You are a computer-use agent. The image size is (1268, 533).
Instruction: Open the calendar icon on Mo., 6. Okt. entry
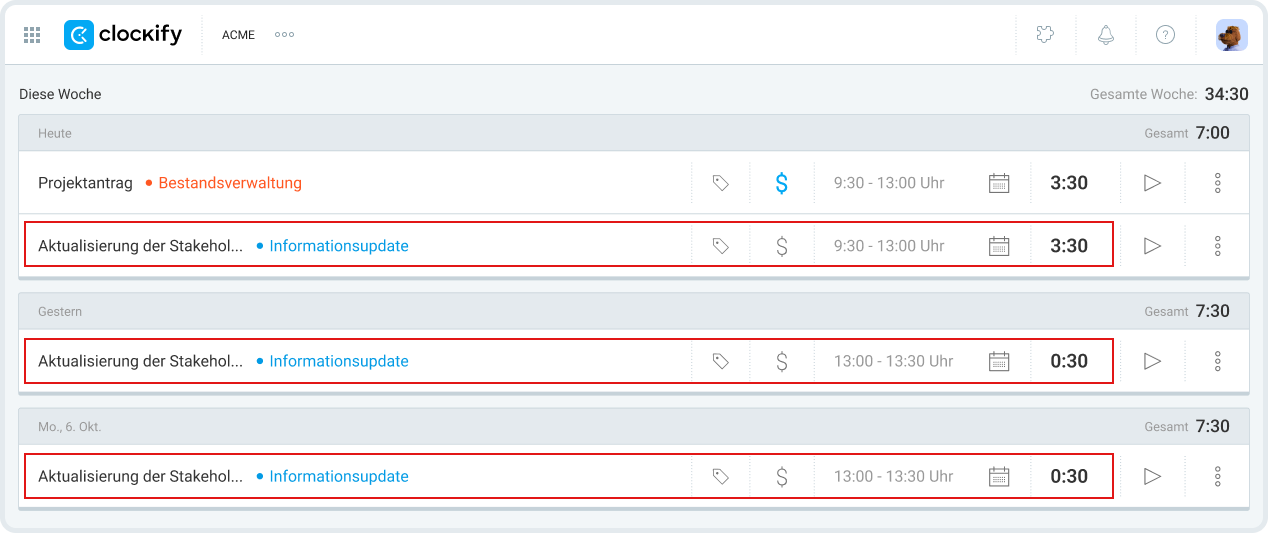(999, 477)
